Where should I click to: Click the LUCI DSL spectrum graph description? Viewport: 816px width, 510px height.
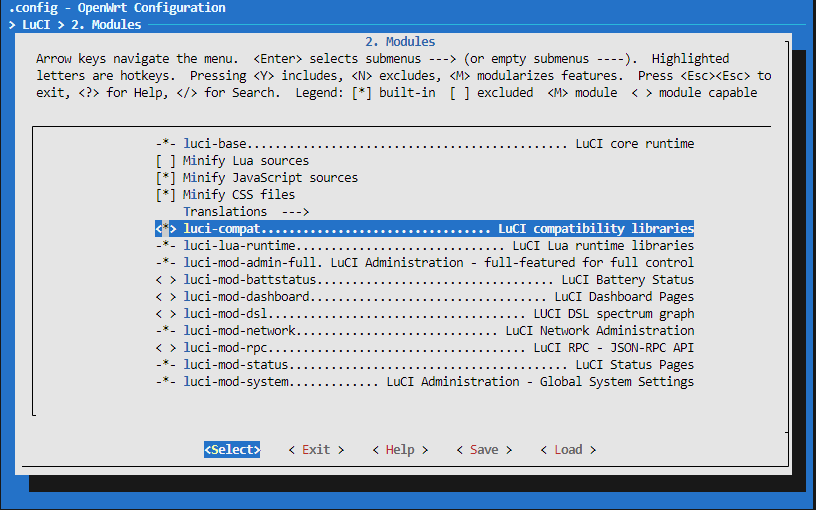[614, 314]
